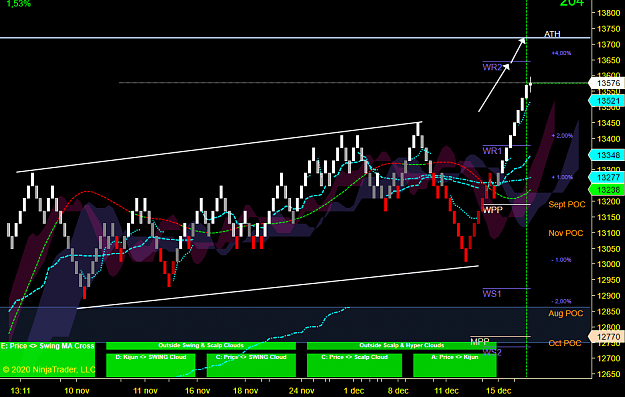Click the Aug POC label
Viewport: 625px width, 397px height.
pyautogui.click(x=566, y=314)
